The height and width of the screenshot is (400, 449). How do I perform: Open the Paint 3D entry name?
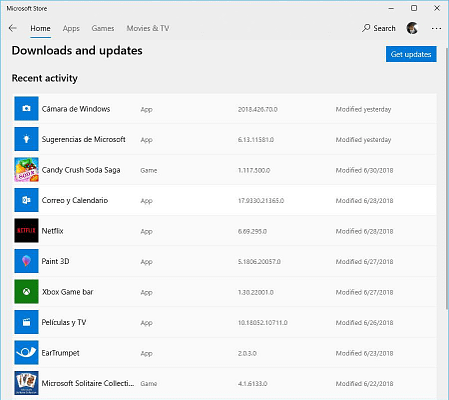coord(55,261)
